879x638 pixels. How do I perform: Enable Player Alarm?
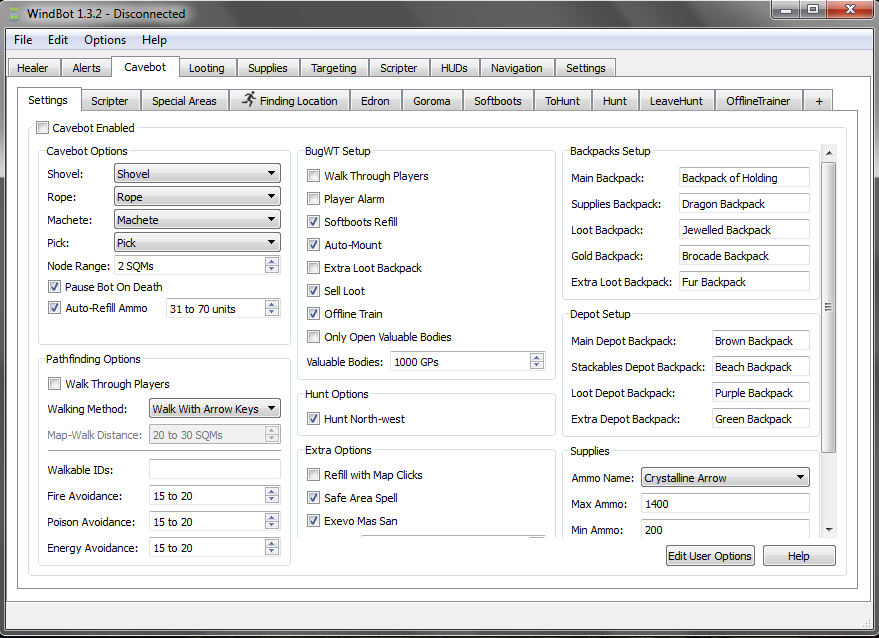(315, 198)
